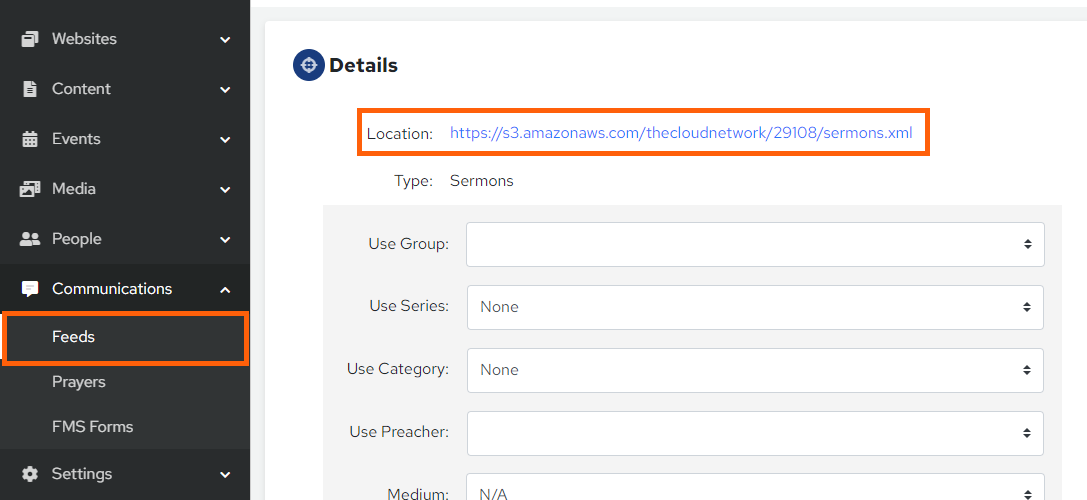
Task: Open the Events menu item
Action: coord(125,139)
